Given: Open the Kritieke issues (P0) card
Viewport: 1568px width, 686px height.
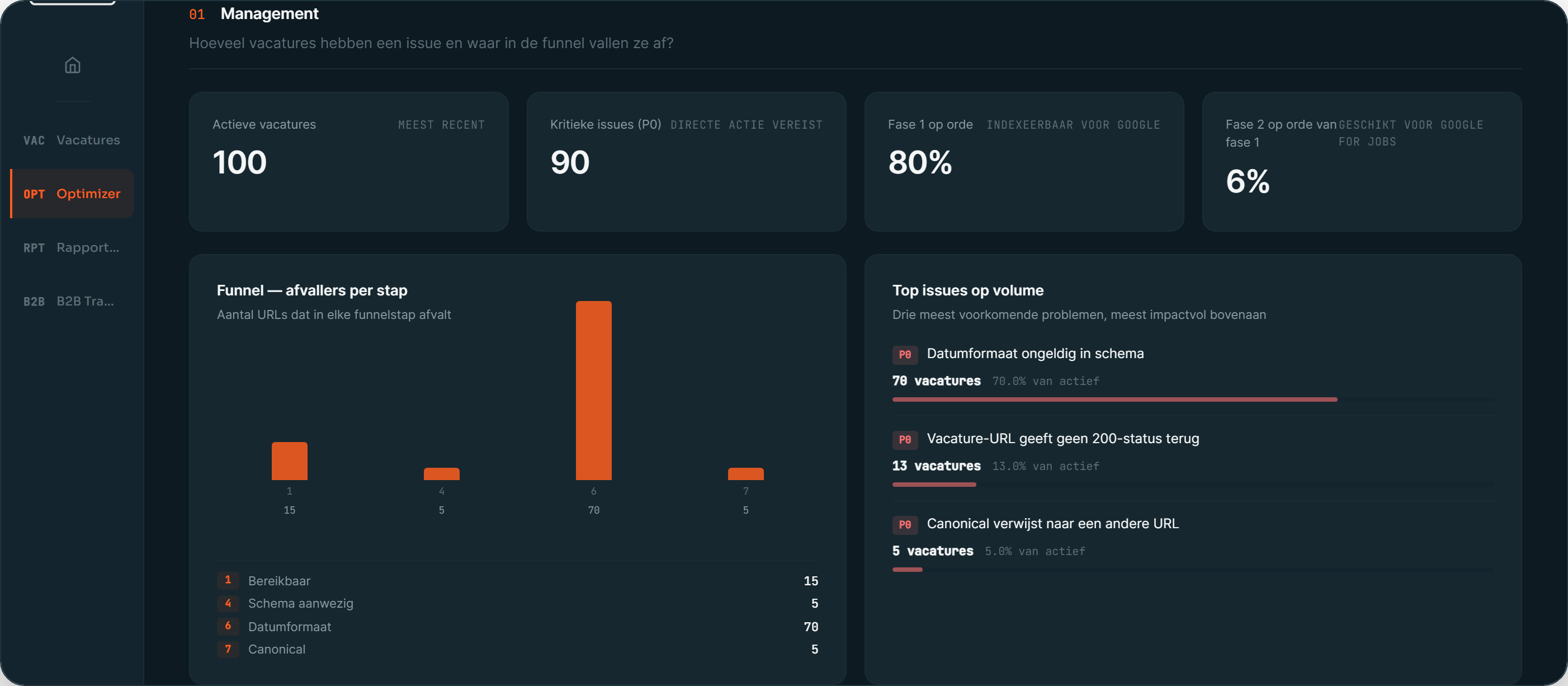Looking at the screenshot, I should point(686,162).
